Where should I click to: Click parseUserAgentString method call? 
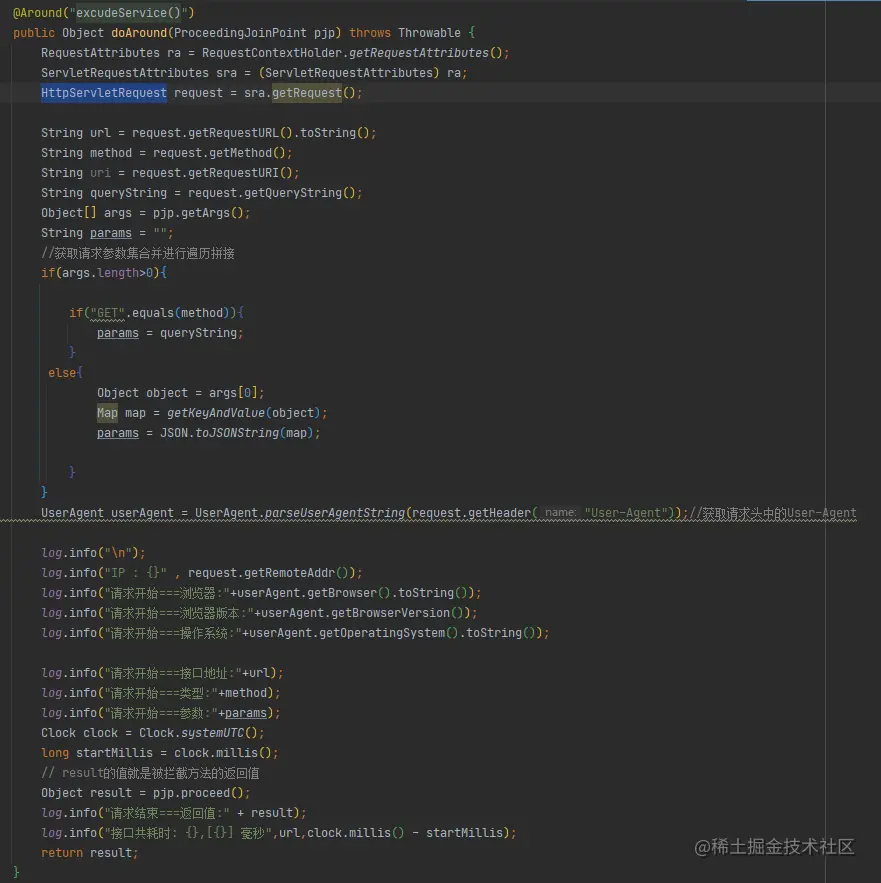point(335,513)
